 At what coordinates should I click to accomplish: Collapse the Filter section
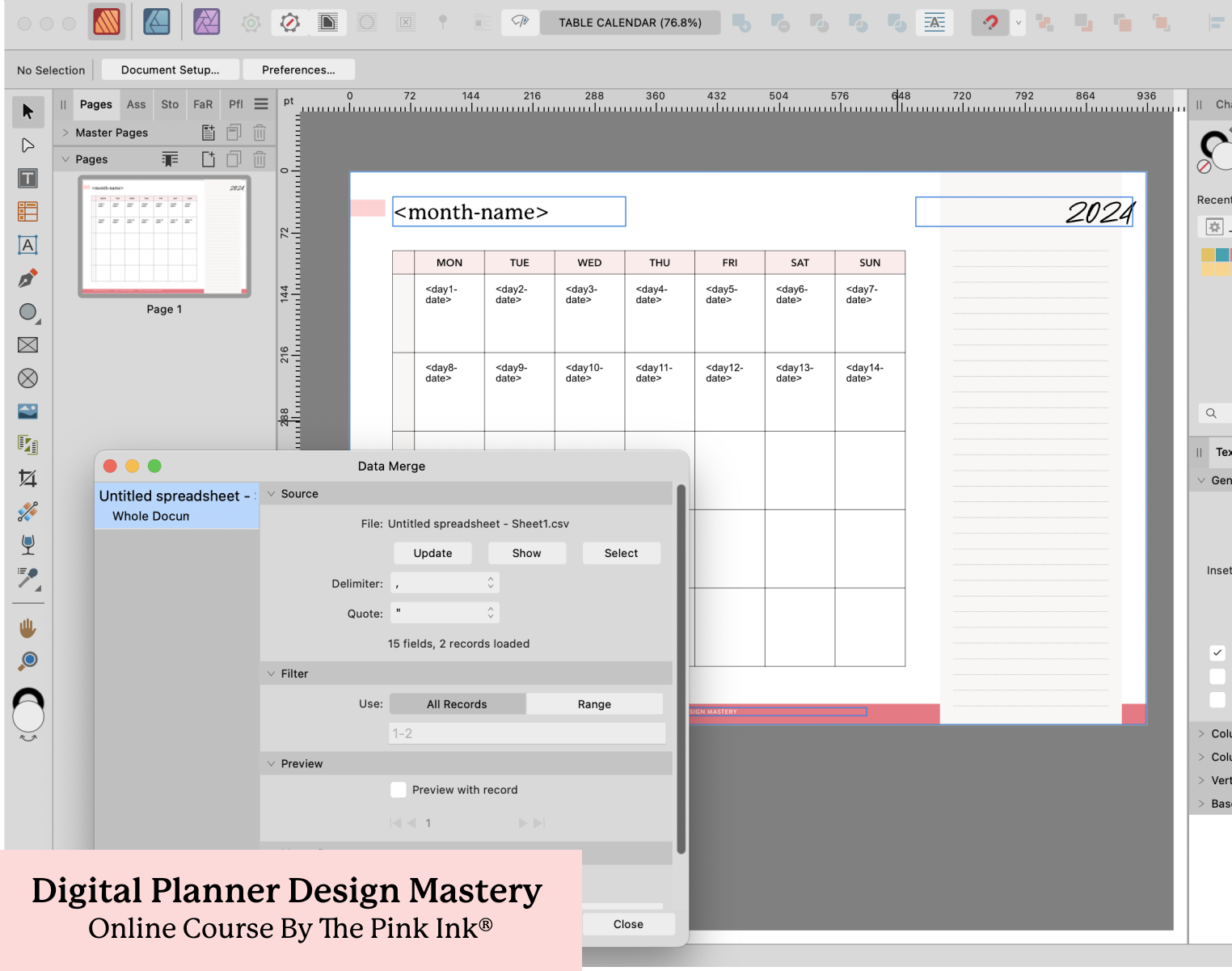272,673
